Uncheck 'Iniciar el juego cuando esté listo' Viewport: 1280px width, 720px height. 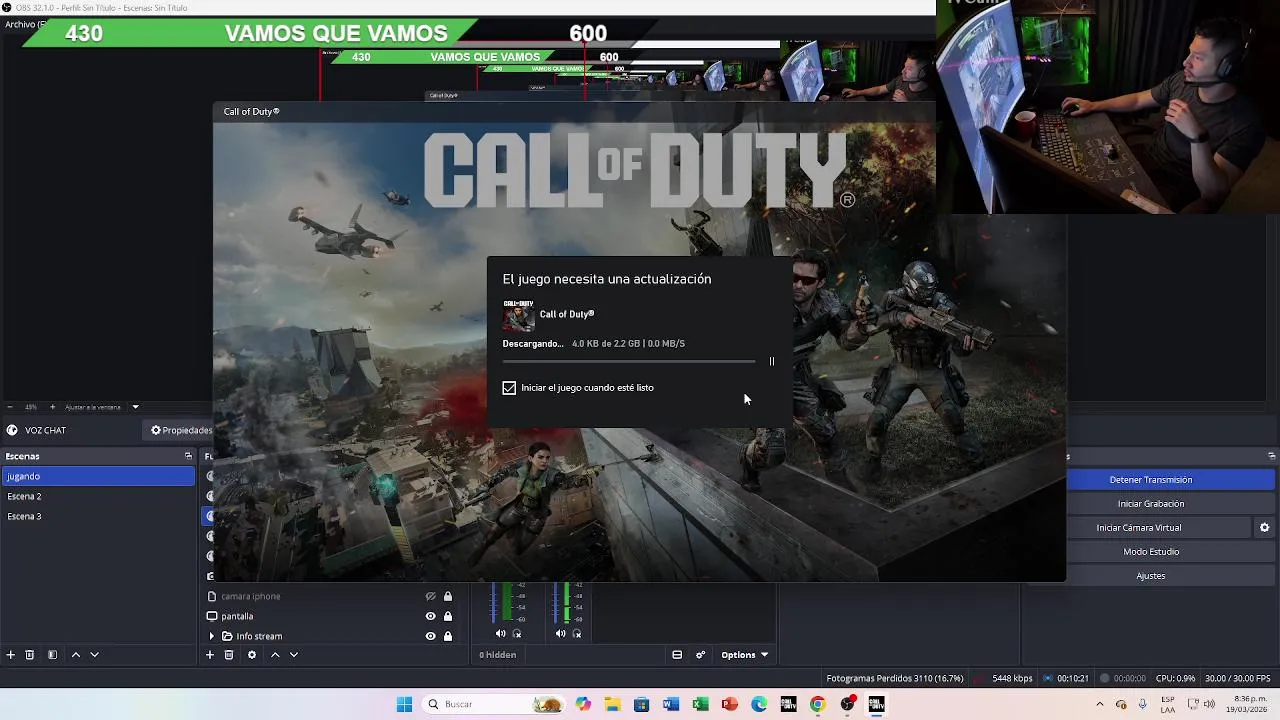point(509,388)
